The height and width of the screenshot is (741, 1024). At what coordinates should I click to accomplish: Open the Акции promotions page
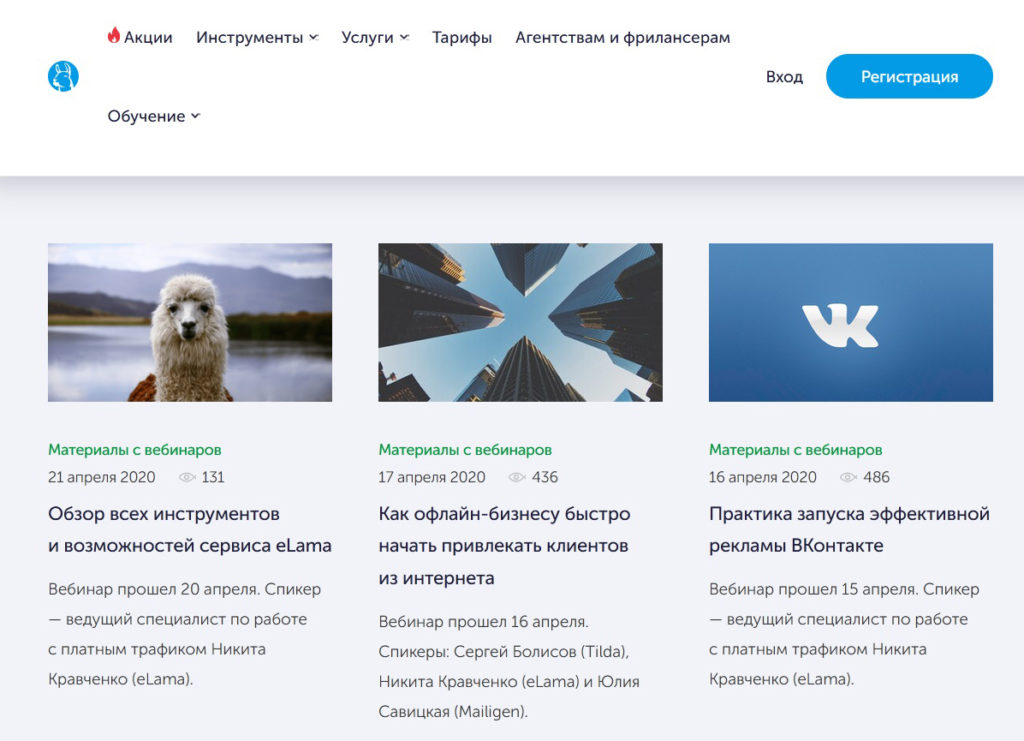click(x=148, y=38)
